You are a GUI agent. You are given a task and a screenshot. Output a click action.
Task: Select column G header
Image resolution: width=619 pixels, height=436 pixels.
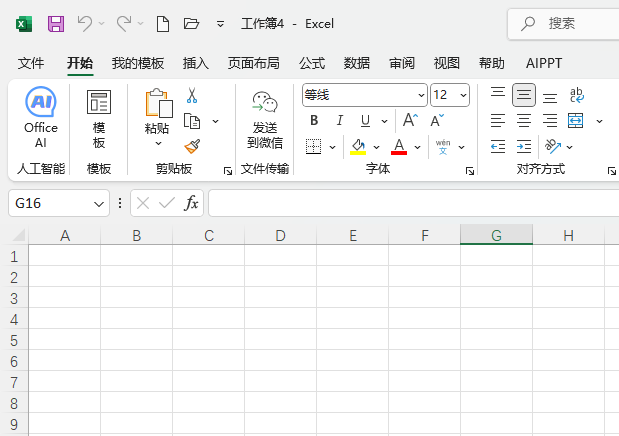[496, 235]
